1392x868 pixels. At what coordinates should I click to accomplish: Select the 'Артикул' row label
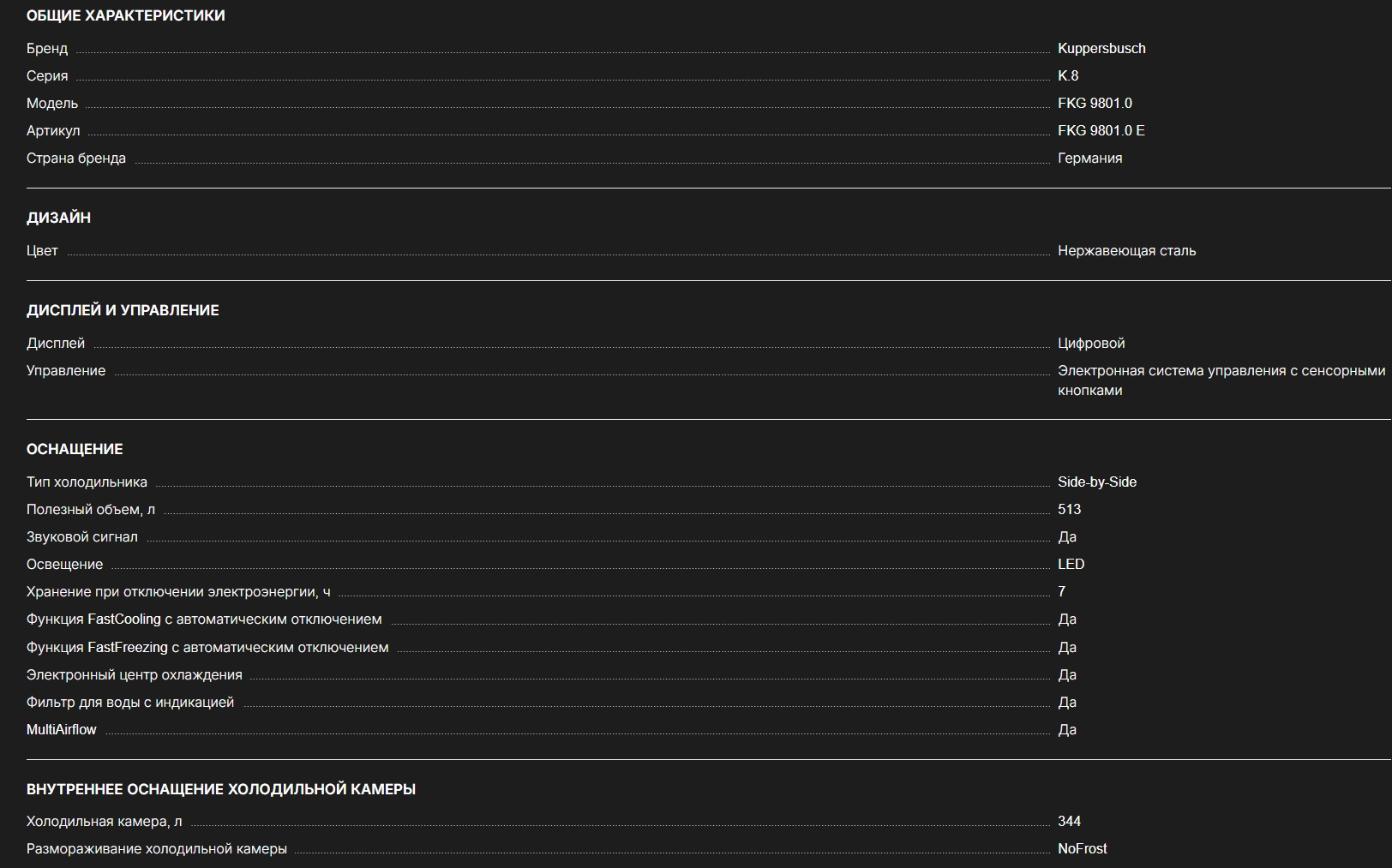[53, 131]
